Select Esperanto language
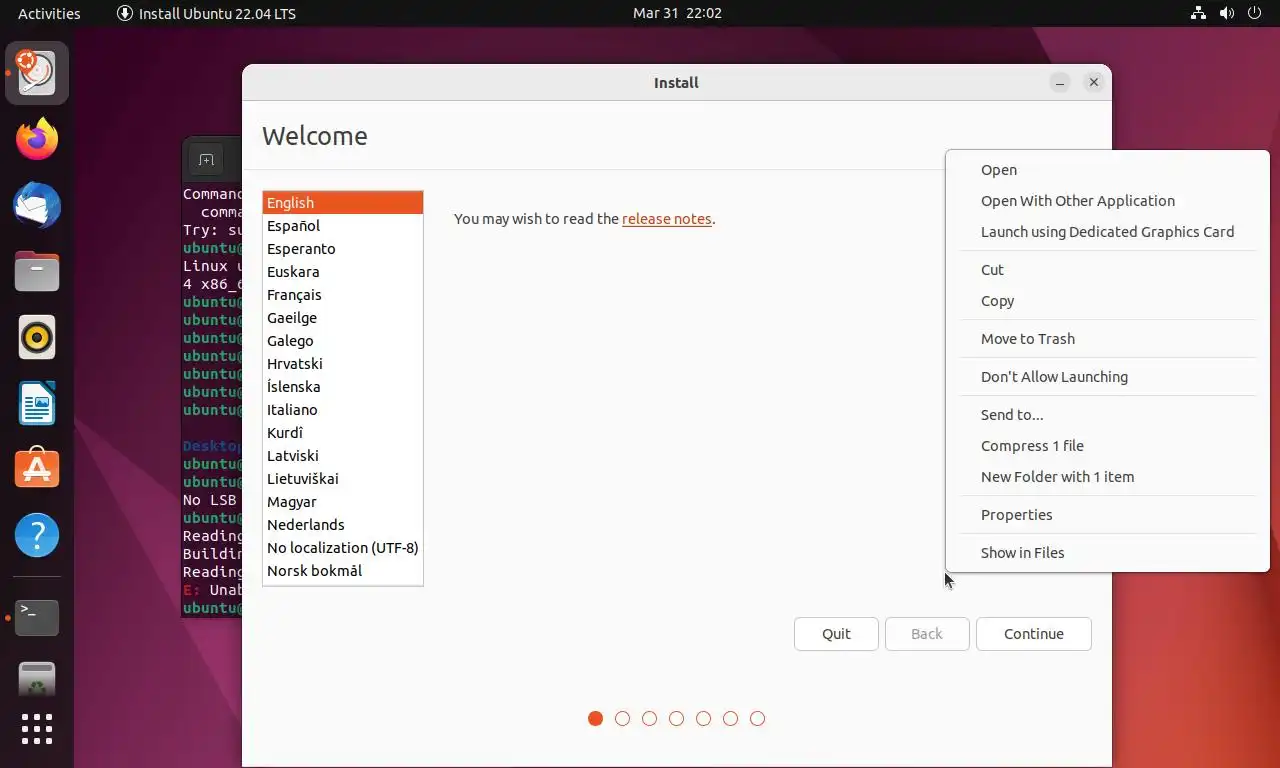This screenshot has height=768, width=1280. 343,249
